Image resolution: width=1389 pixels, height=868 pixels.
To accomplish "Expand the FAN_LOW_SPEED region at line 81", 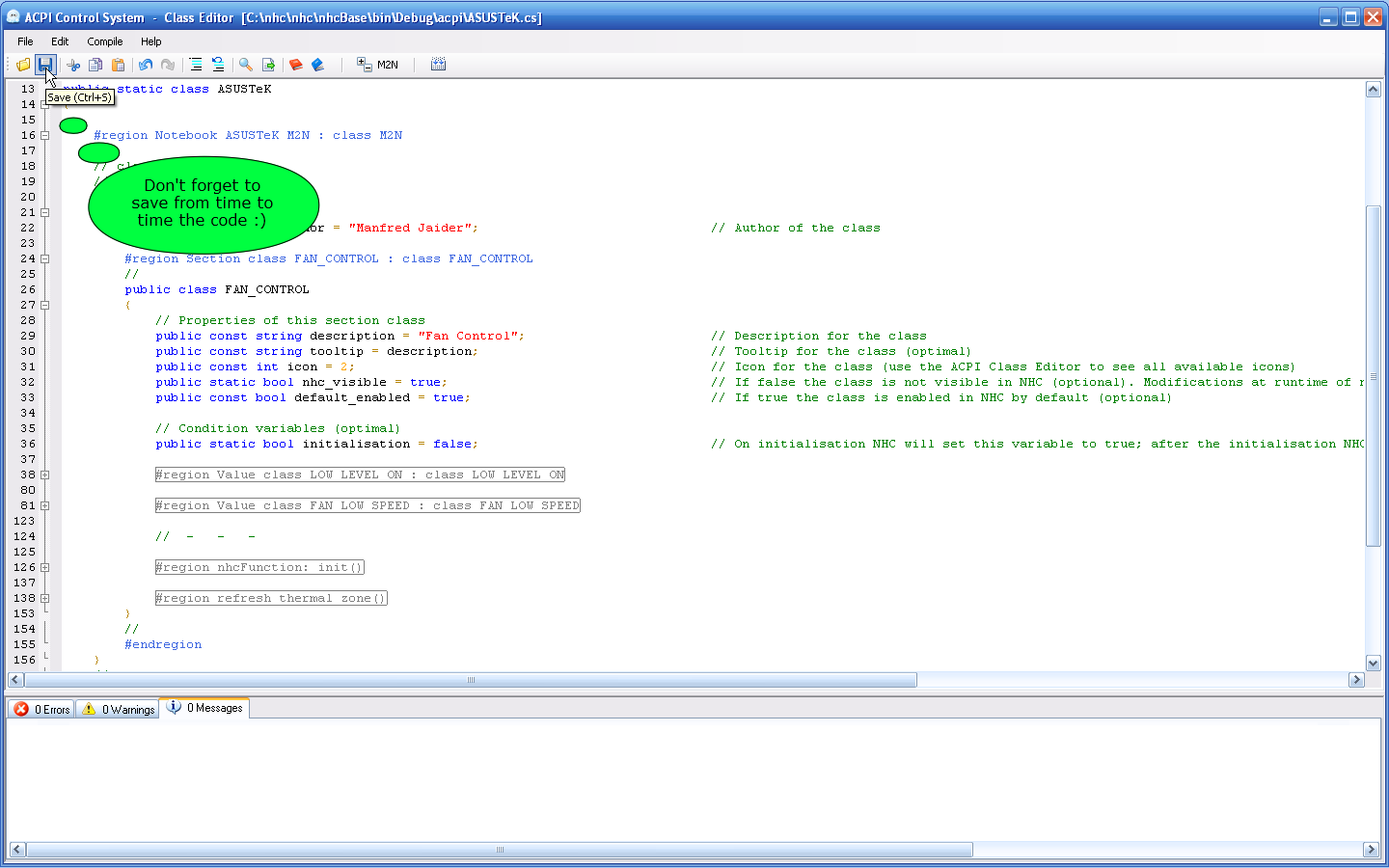I will 44,505.
